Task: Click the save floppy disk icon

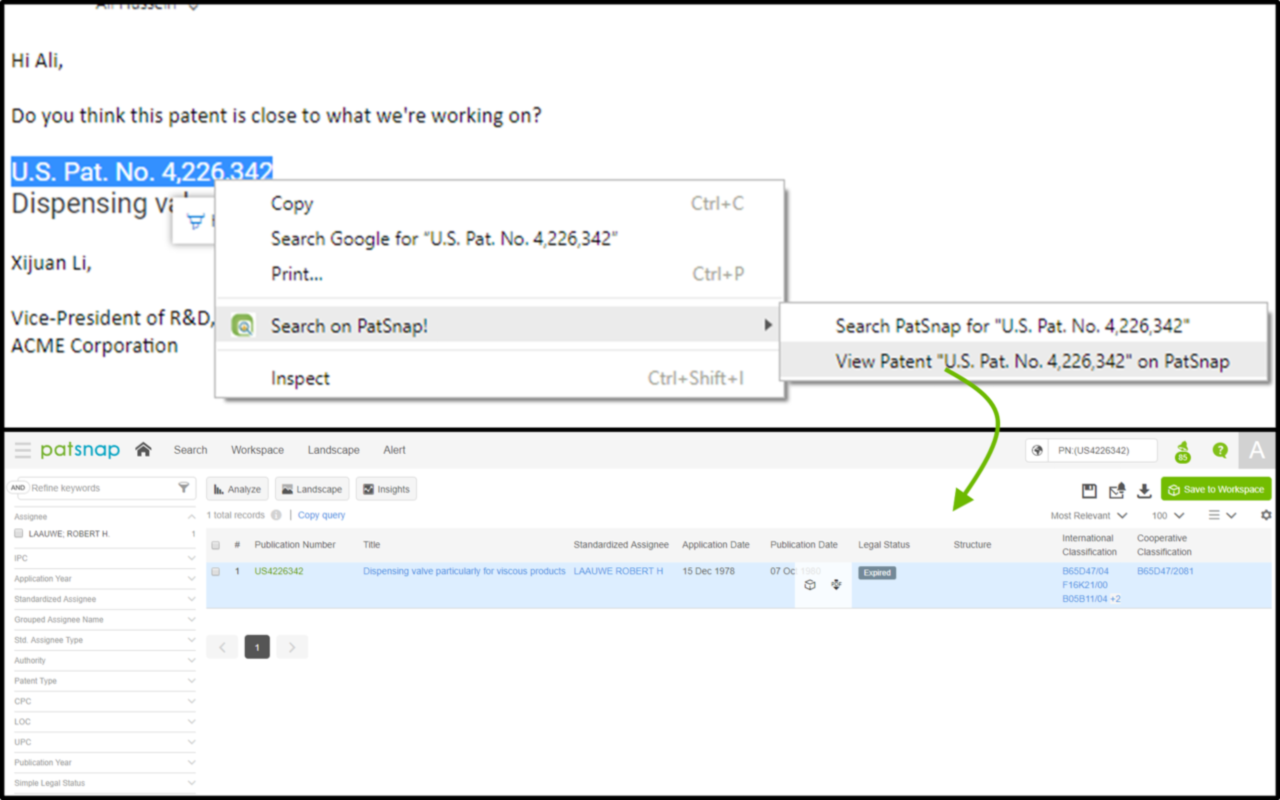Action: pyautogui.click(x=1090, y=490)
